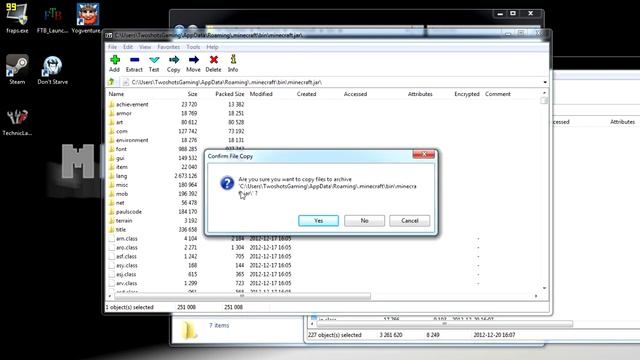Sort by Accessed column header
The width and height of the screenshot is (640, 360).
[356, 94]
